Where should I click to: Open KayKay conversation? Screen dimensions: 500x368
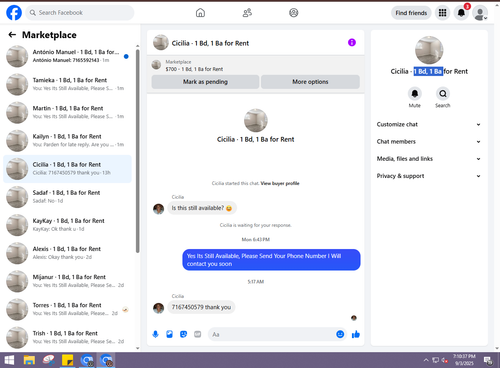pos(67,225)
